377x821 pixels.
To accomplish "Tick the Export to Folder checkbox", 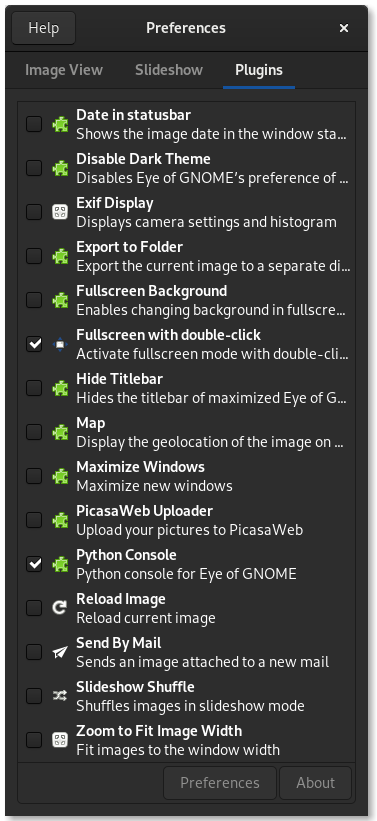I will pos(34,256).
